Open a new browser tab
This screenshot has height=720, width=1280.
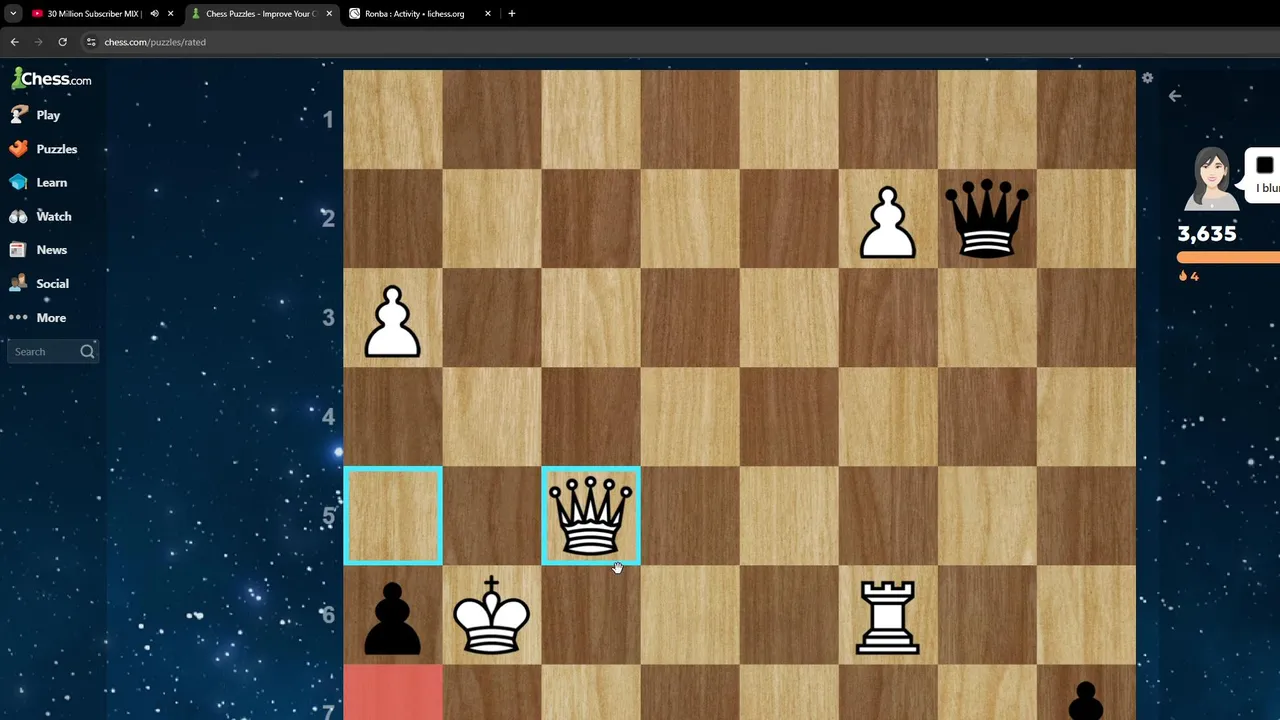(x=512, y=14)
